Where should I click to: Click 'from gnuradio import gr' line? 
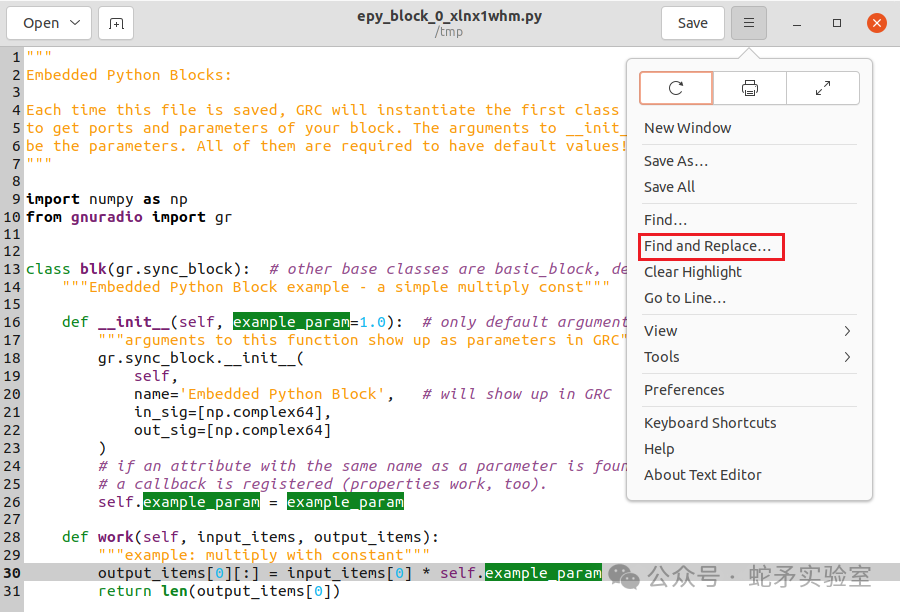129,217
